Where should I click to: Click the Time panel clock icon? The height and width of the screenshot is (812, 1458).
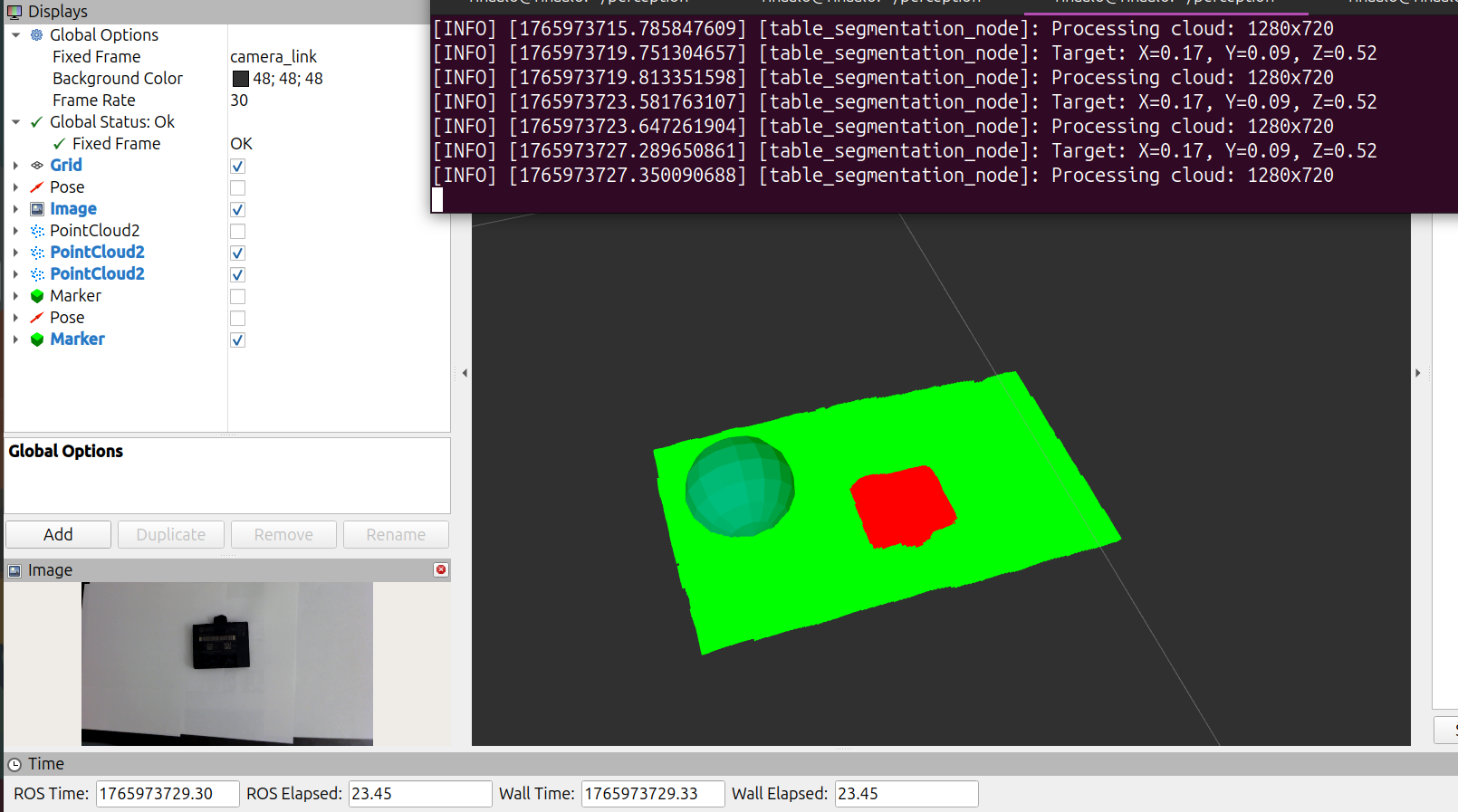click(14, 764)
